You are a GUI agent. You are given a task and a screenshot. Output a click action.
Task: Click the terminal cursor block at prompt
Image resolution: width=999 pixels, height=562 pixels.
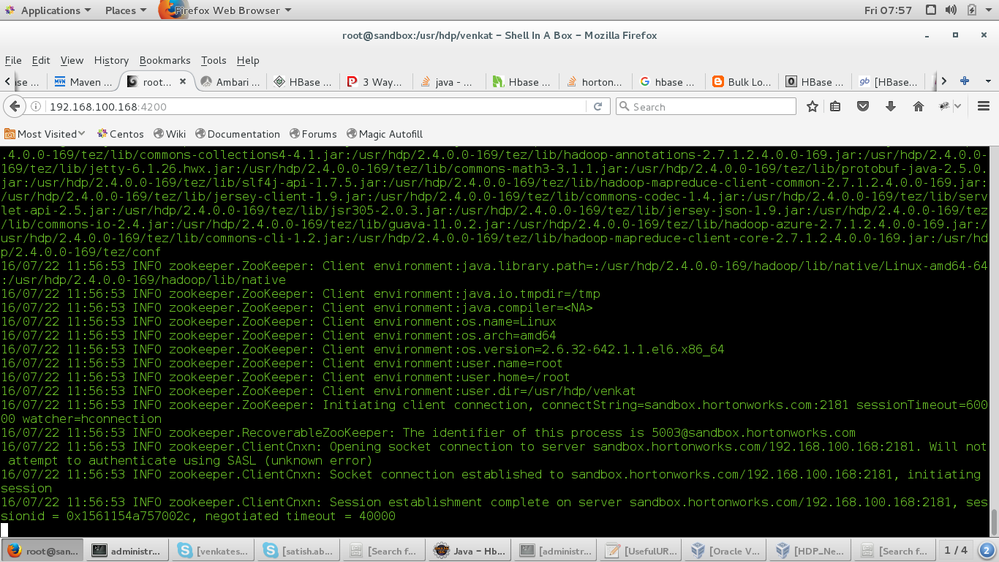pos(4,530)
